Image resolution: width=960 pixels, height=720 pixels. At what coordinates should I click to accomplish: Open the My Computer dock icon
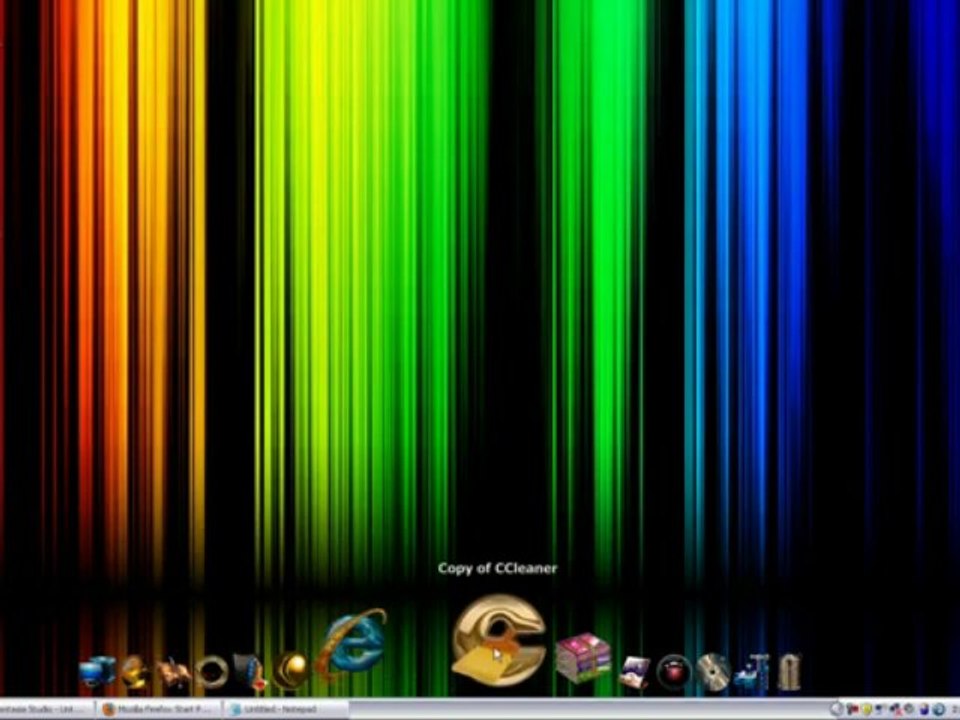tap(97, 672)
